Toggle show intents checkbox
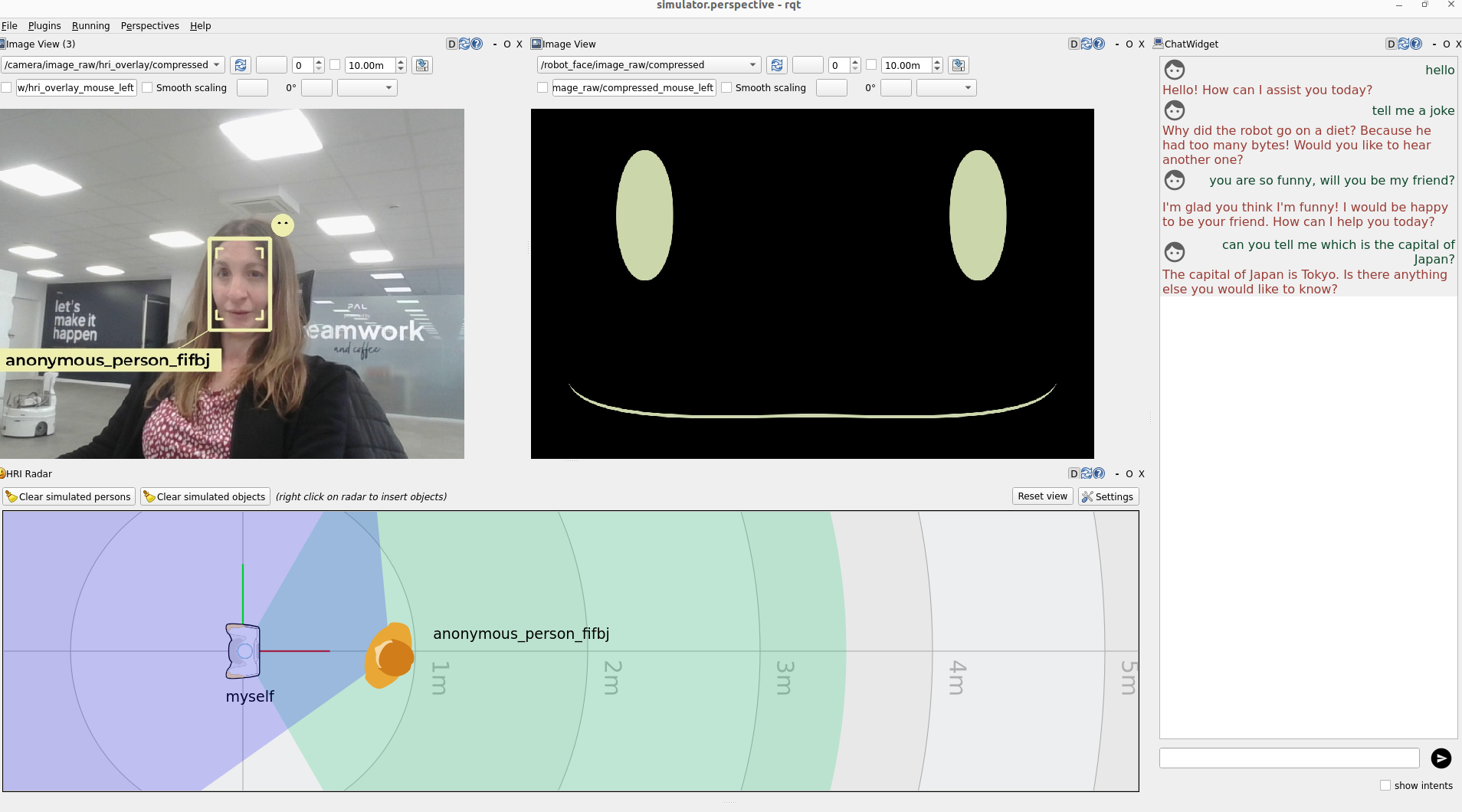This screenshot has height=812, width=1462. (x=1385, y=785)
